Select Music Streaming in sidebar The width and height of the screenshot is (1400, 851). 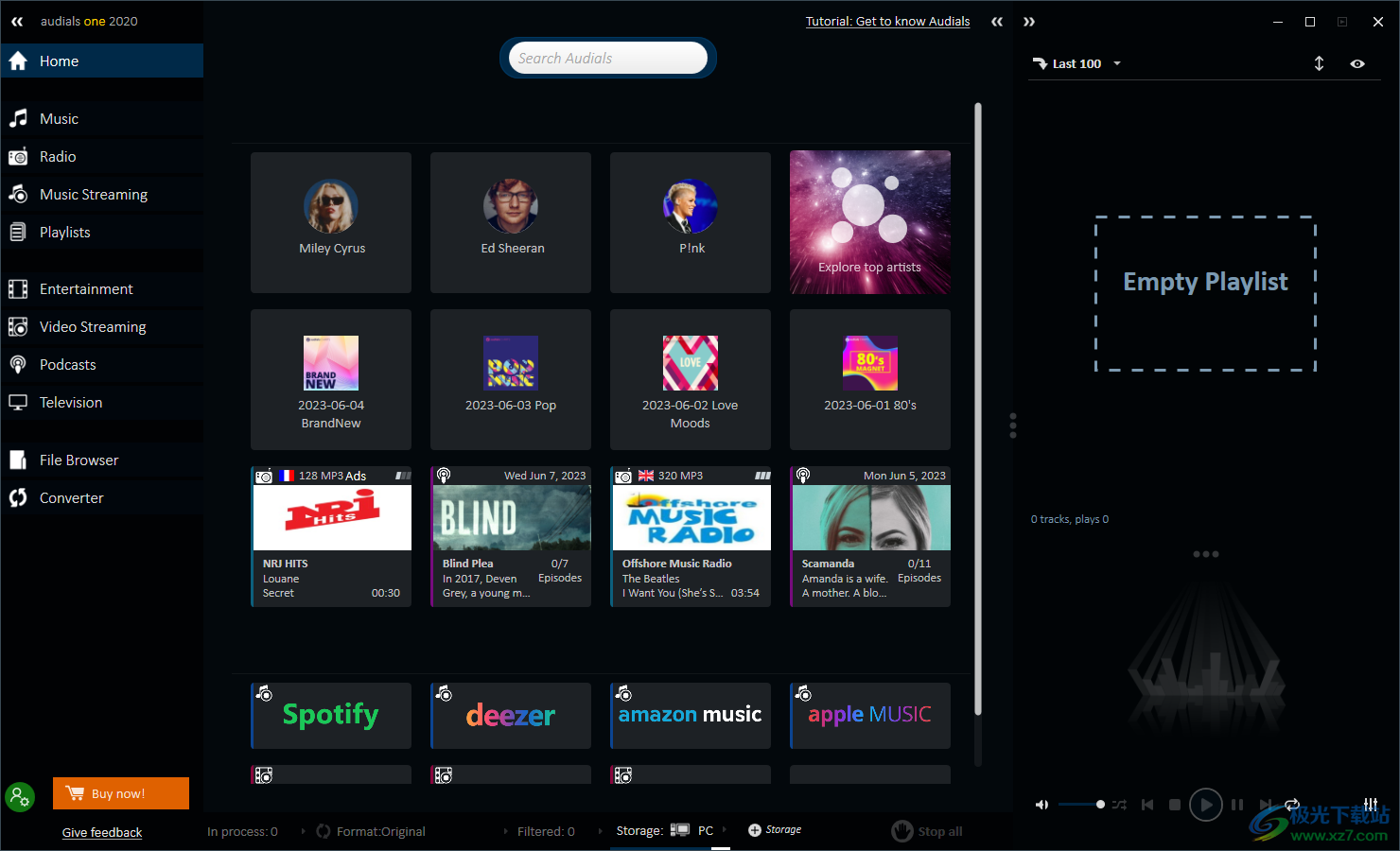(x=102, y=194)
